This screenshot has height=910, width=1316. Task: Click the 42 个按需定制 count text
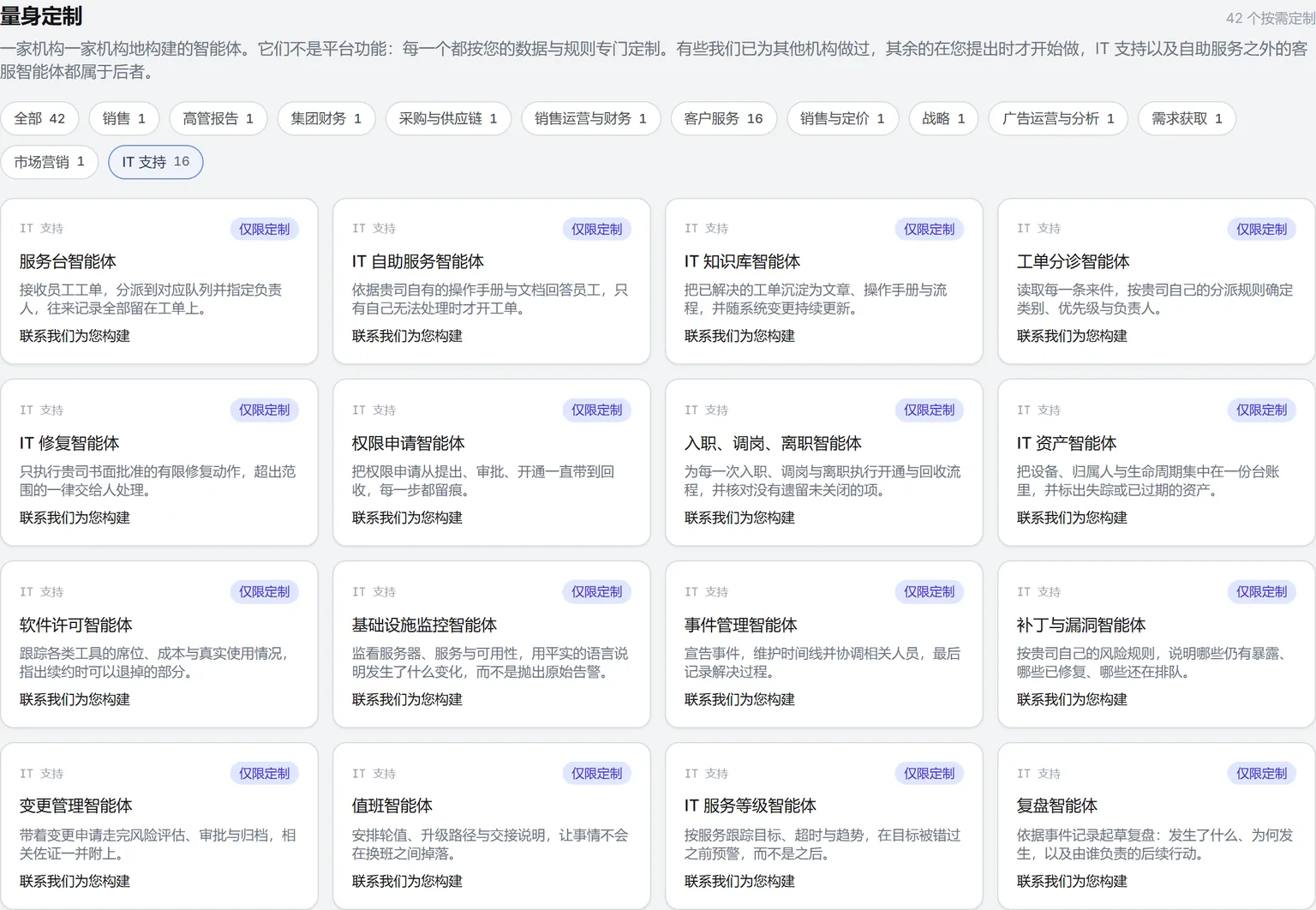[1271, 18]
